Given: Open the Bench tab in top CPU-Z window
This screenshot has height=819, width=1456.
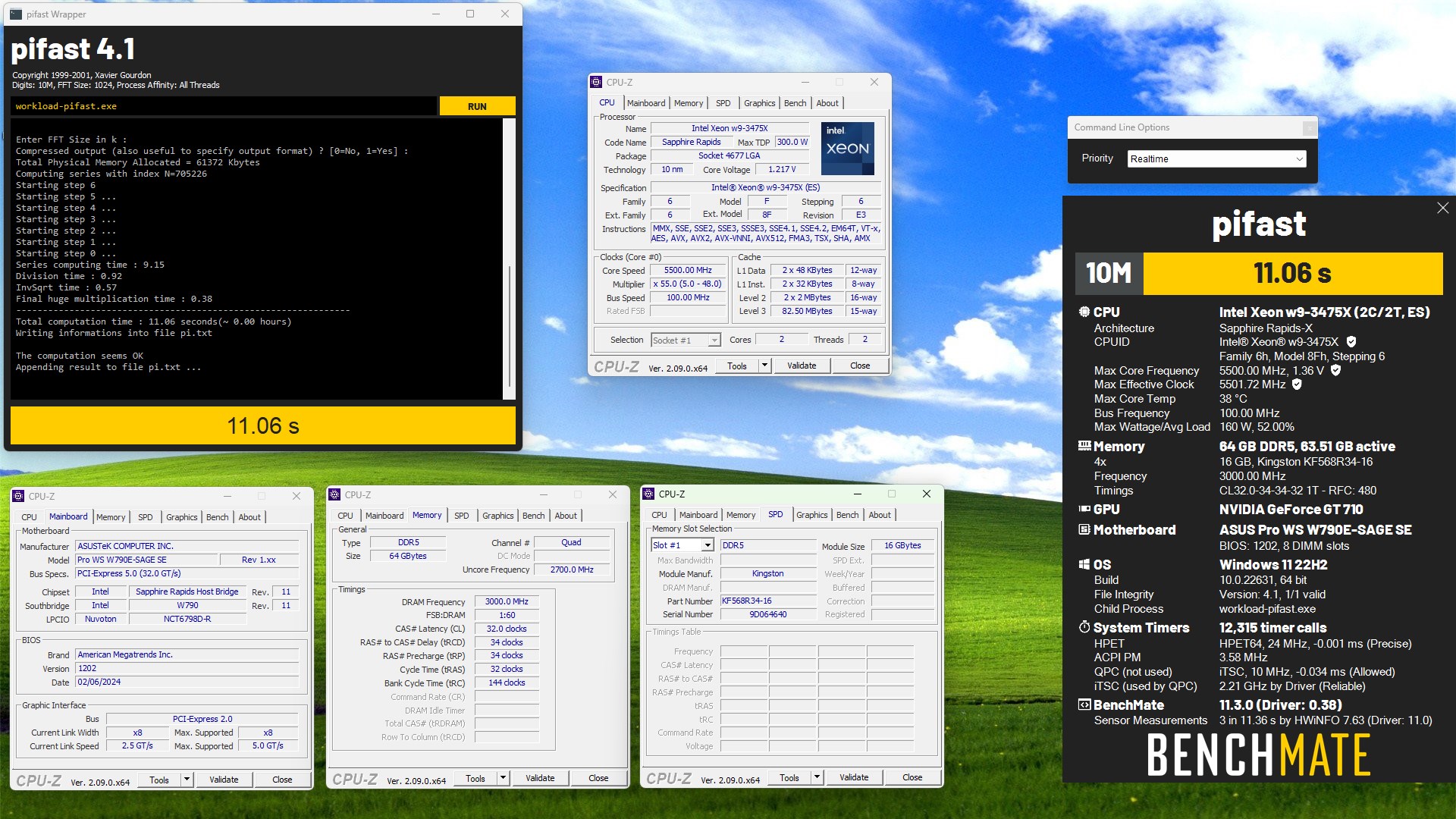Looking at the screenshot, I should 795,103.
